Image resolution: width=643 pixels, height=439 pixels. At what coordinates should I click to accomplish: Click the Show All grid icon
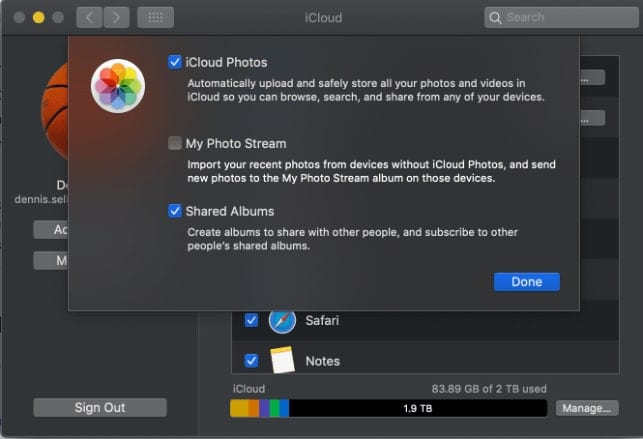[x=154, y=17]
